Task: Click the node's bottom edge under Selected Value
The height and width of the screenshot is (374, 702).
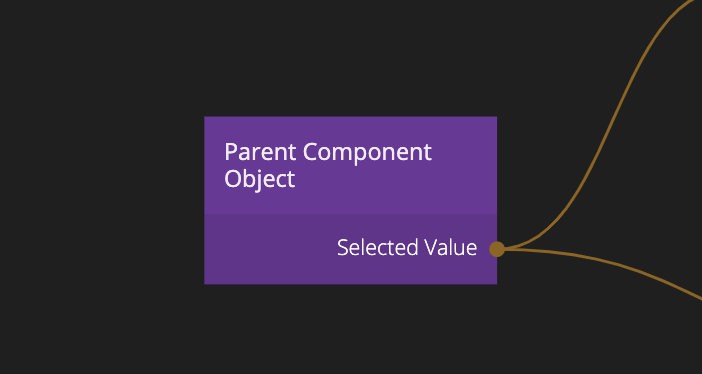Action: coord(407,284)
